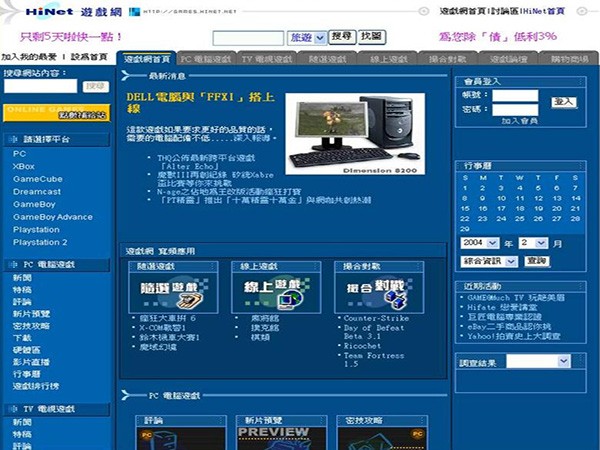Focus the 搜尋網站內容 input field
Image resolution: width=600 pixels, height=450 pixels.
click(41, 86)
